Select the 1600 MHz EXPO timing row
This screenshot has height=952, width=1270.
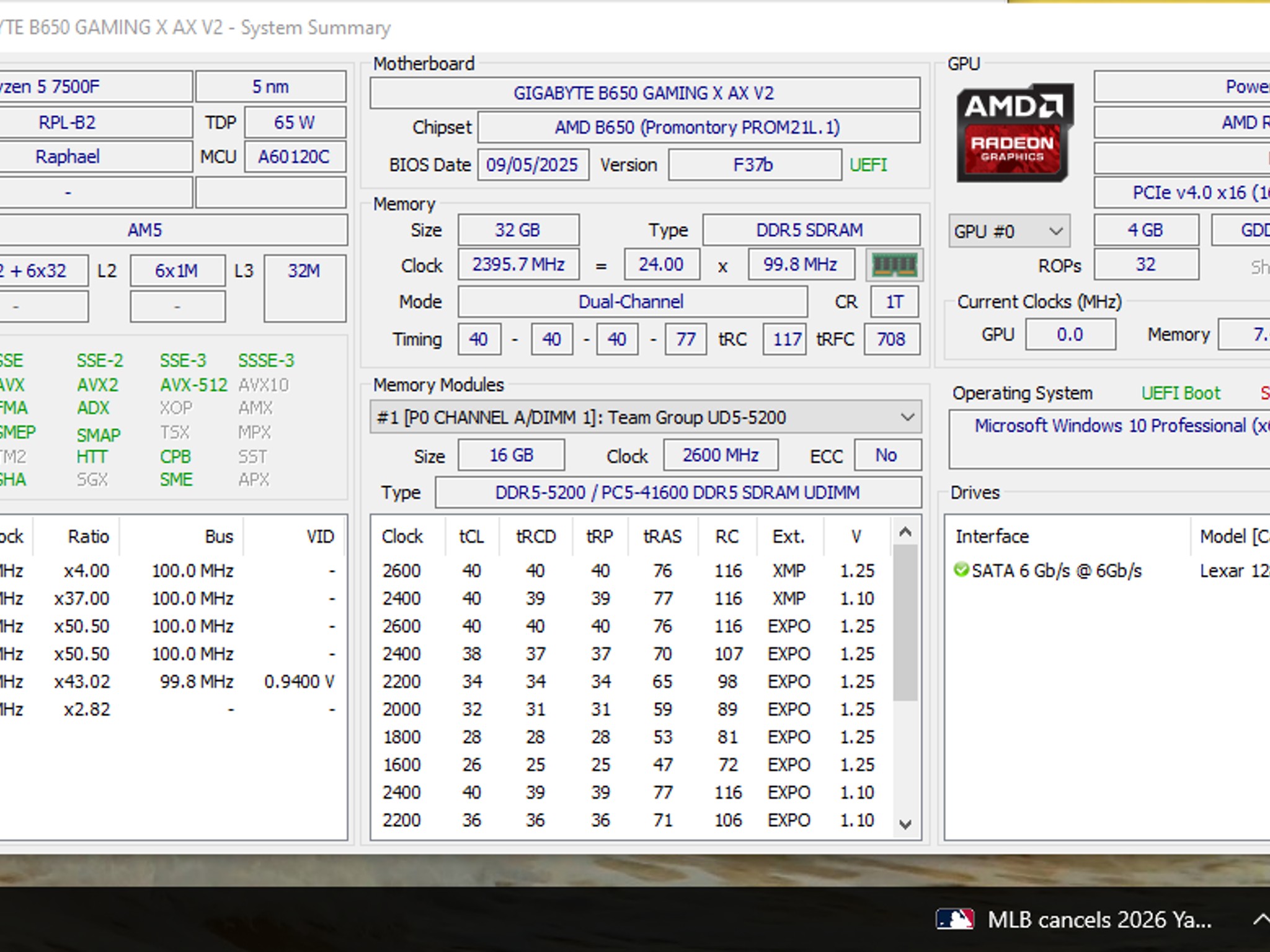[x=631, y=764]
